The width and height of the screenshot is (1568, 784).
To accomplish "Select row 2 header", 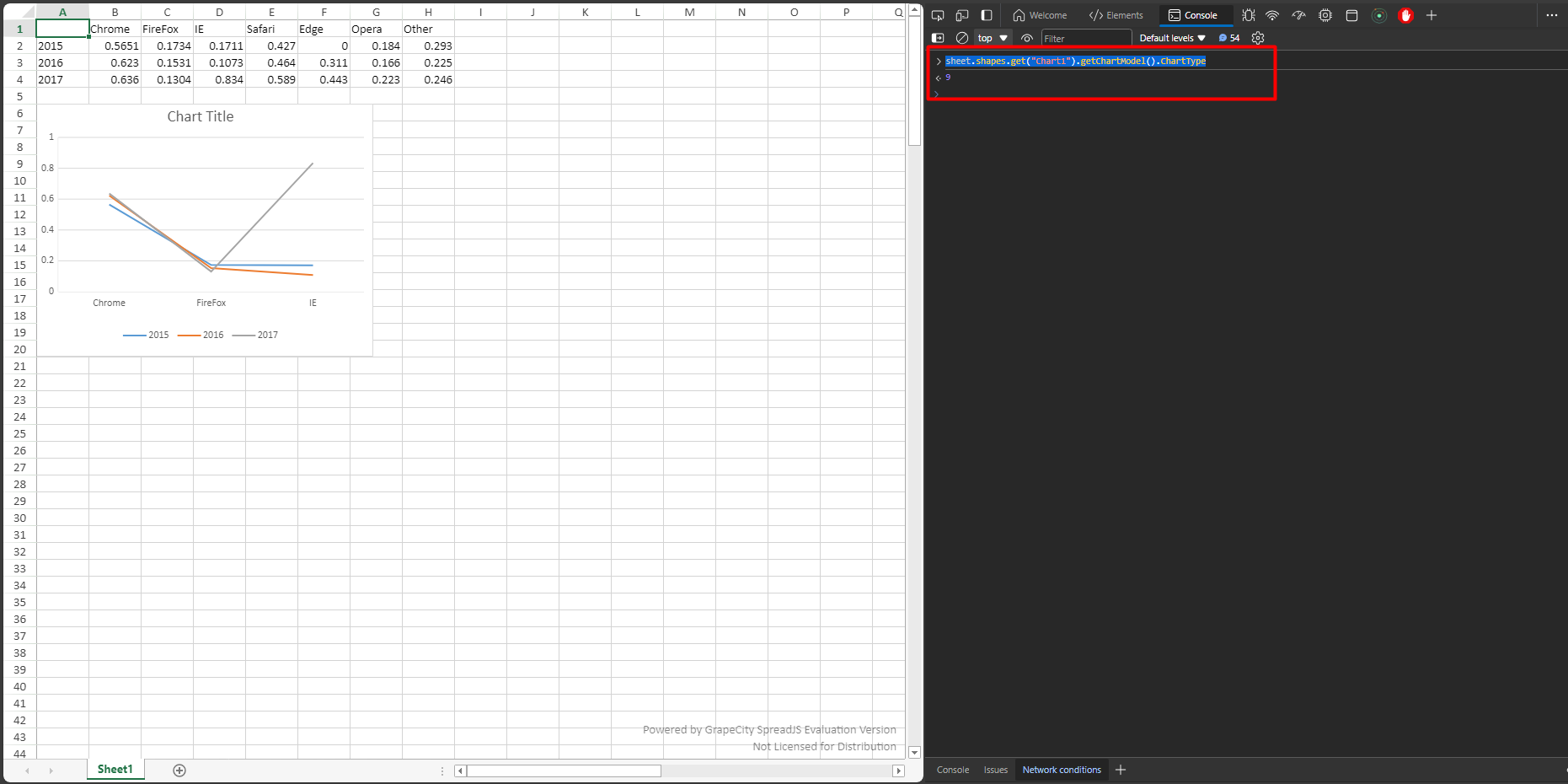I will tap(19, 46).
